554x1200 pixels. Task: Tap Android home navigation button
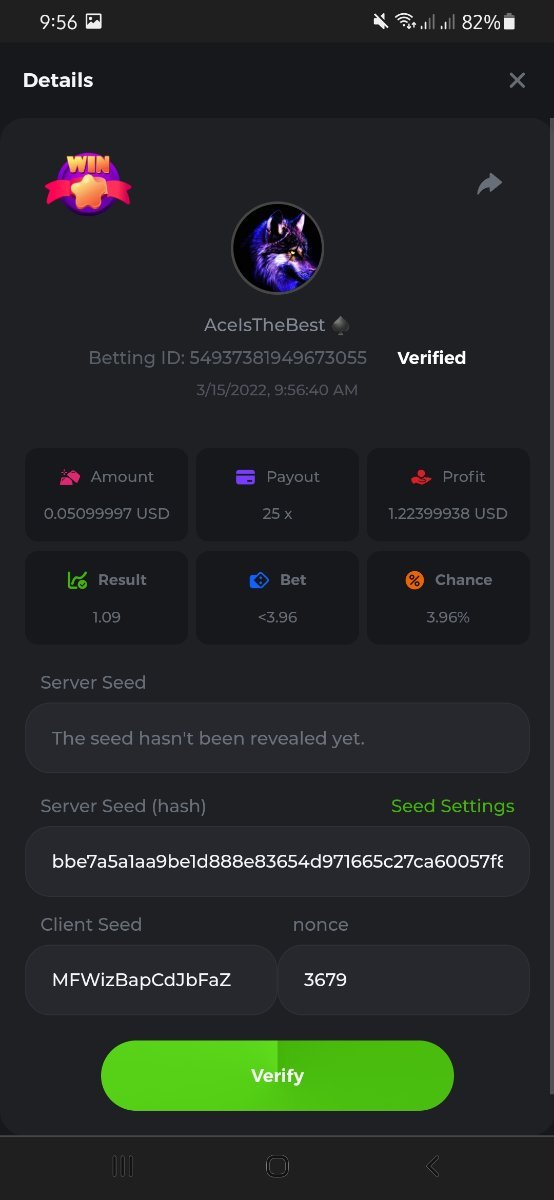pyautogui.click(x=277, y=1166)
